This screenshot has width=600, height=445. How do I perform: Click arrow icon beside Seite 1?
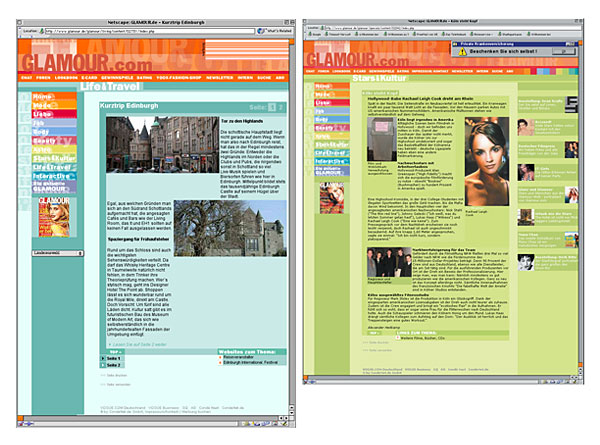coord(103,359)
